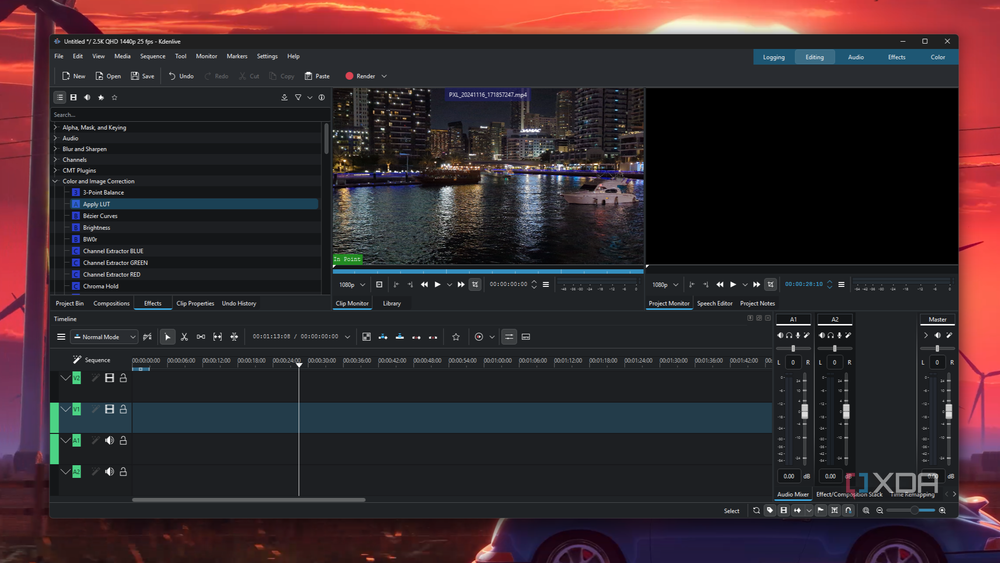Fast forward in Project Monitor
Image resolution: width=1000 pixels, height=563 pixels.
tap(756, 284)
